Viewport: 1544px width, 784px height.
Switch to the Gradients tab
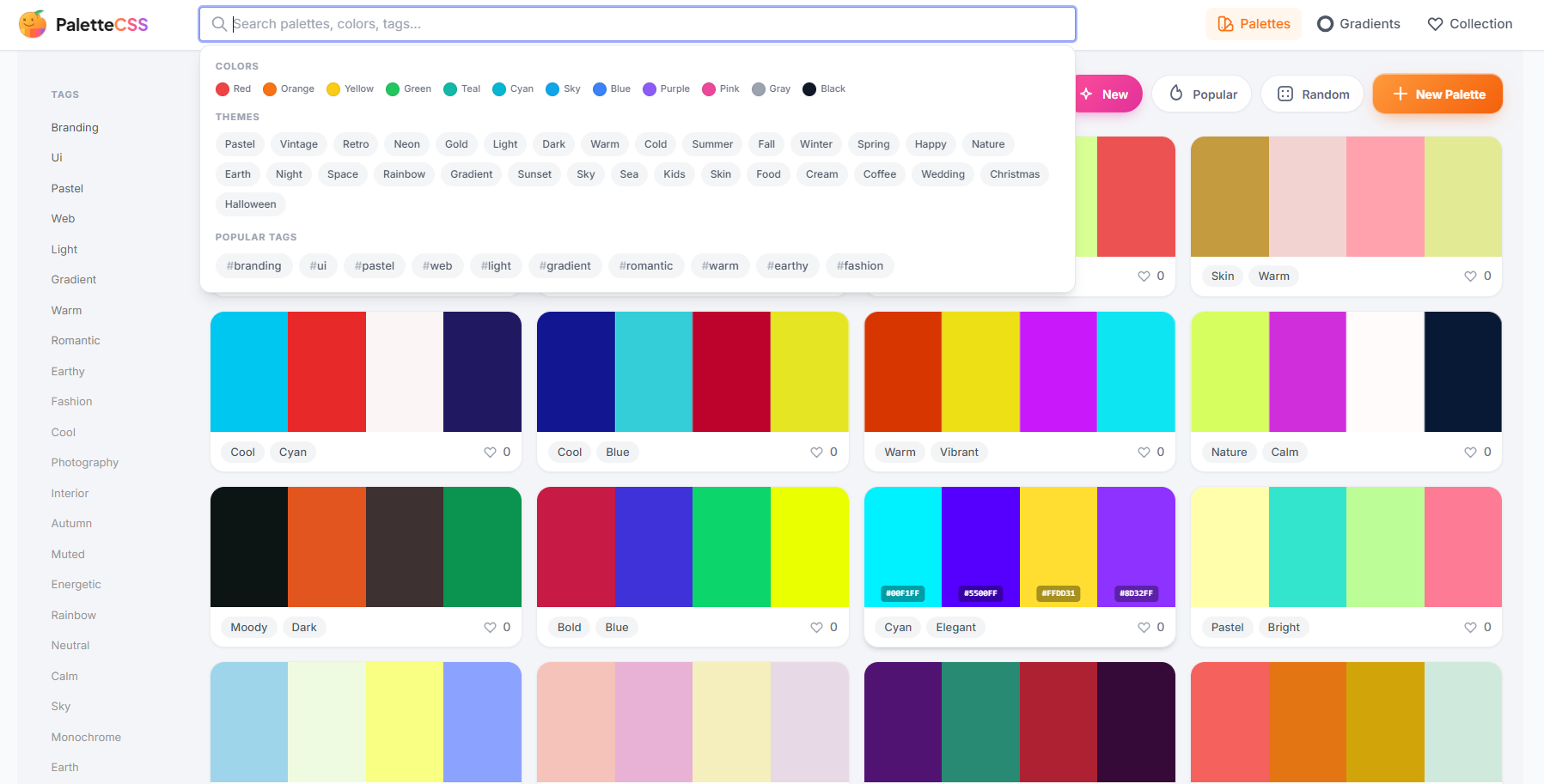[x=1358, y=24]
